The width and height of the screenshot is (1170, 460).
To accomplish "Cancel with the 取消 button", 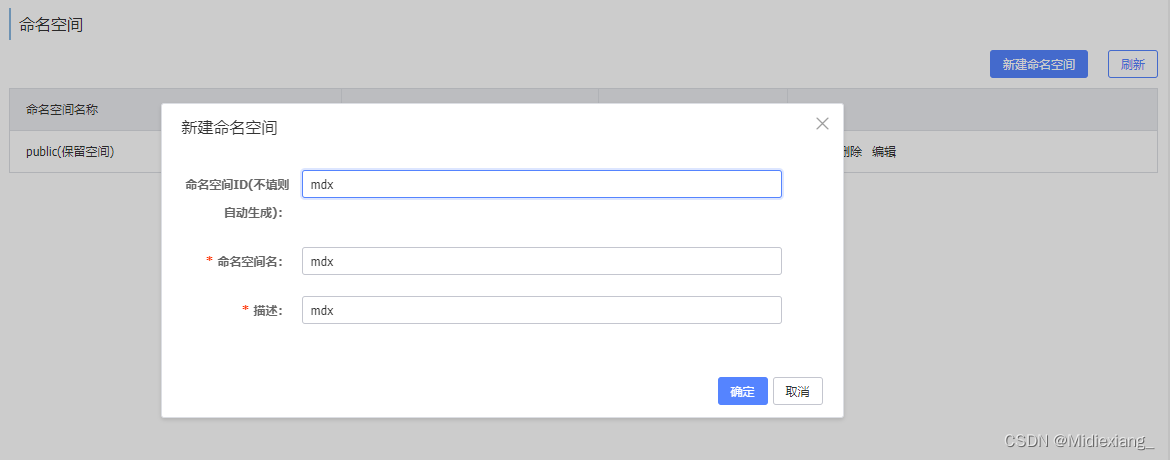I will [x=797, y=391].
